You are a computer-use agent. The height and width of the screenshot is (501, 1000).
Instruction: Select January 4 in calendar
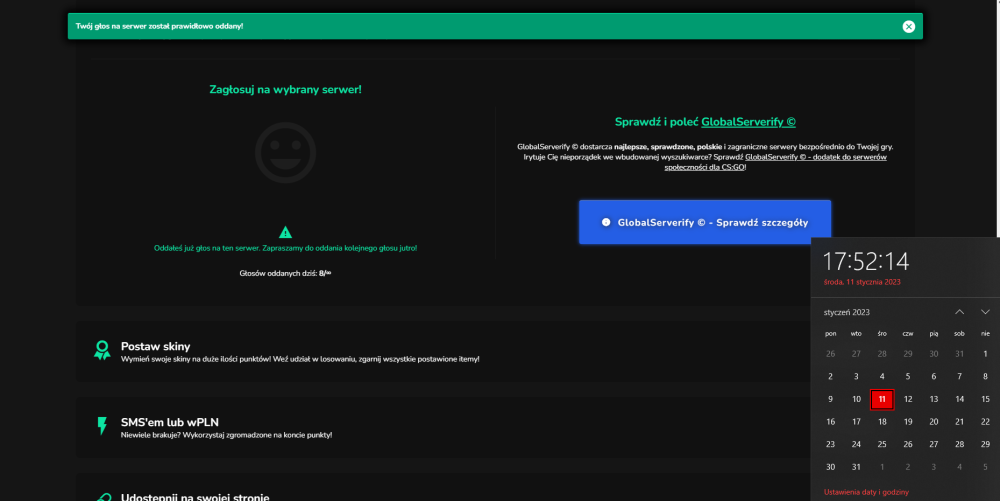882,377
